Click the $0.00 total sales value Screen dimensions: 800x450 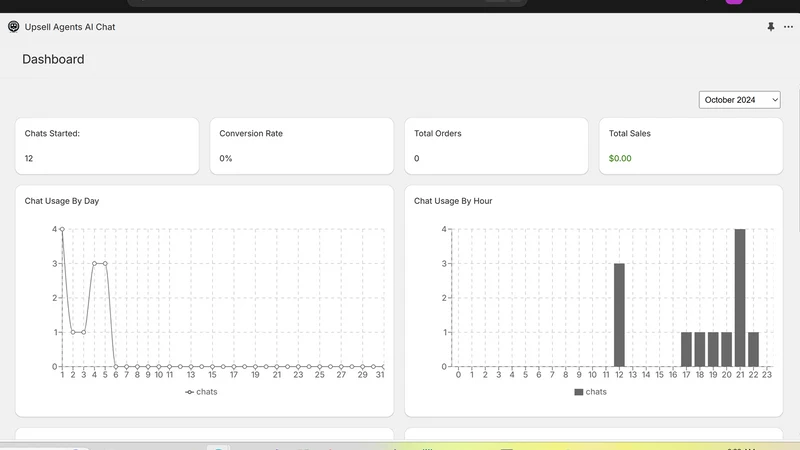click(620, 158)
